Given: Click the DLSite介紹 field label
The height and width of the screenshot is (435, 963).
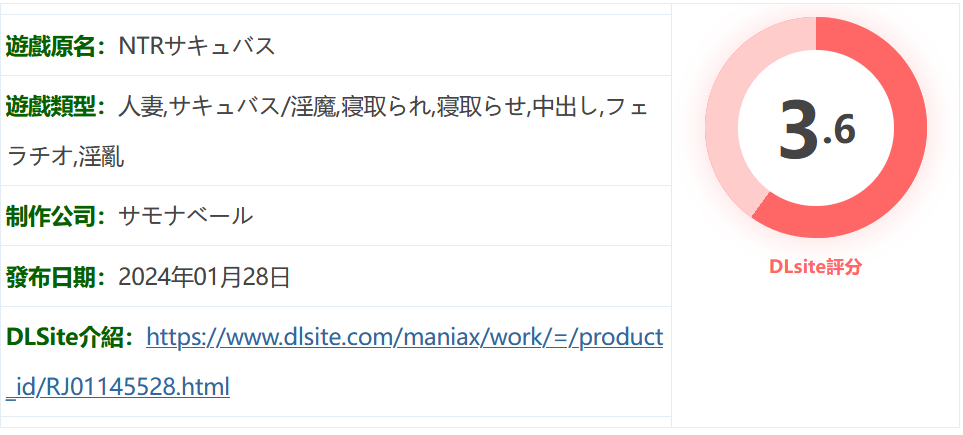Looking at the screenshot, I should tap(65, 337).
